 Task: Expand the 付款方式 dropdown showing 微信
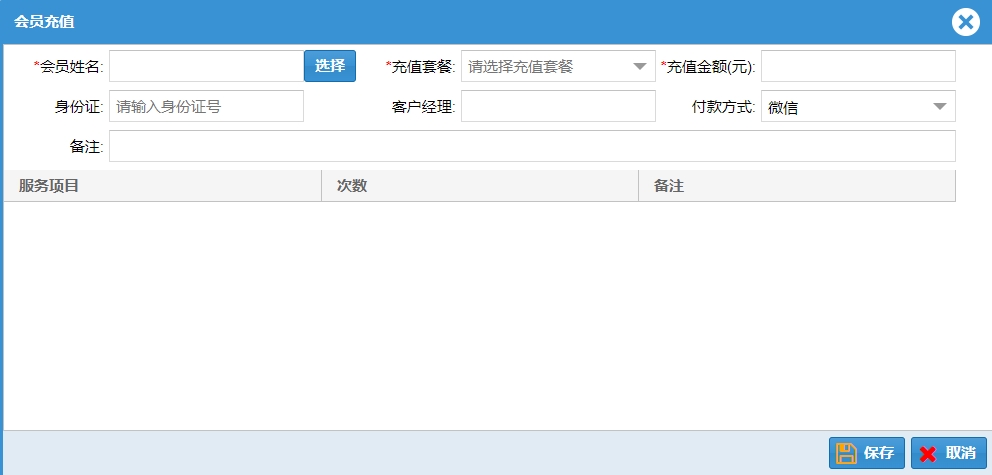tap(858, 106)
